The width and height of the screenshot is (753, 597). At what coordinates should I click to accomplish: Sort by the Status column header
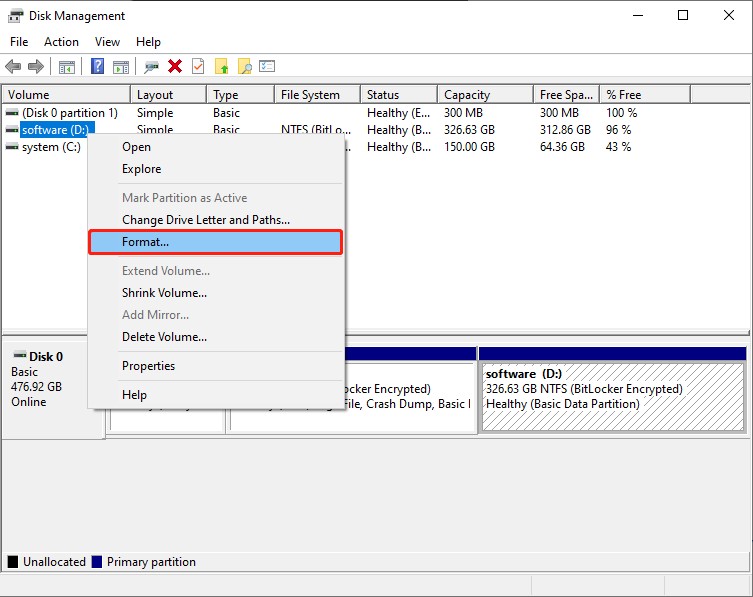[x=382, y=95]
